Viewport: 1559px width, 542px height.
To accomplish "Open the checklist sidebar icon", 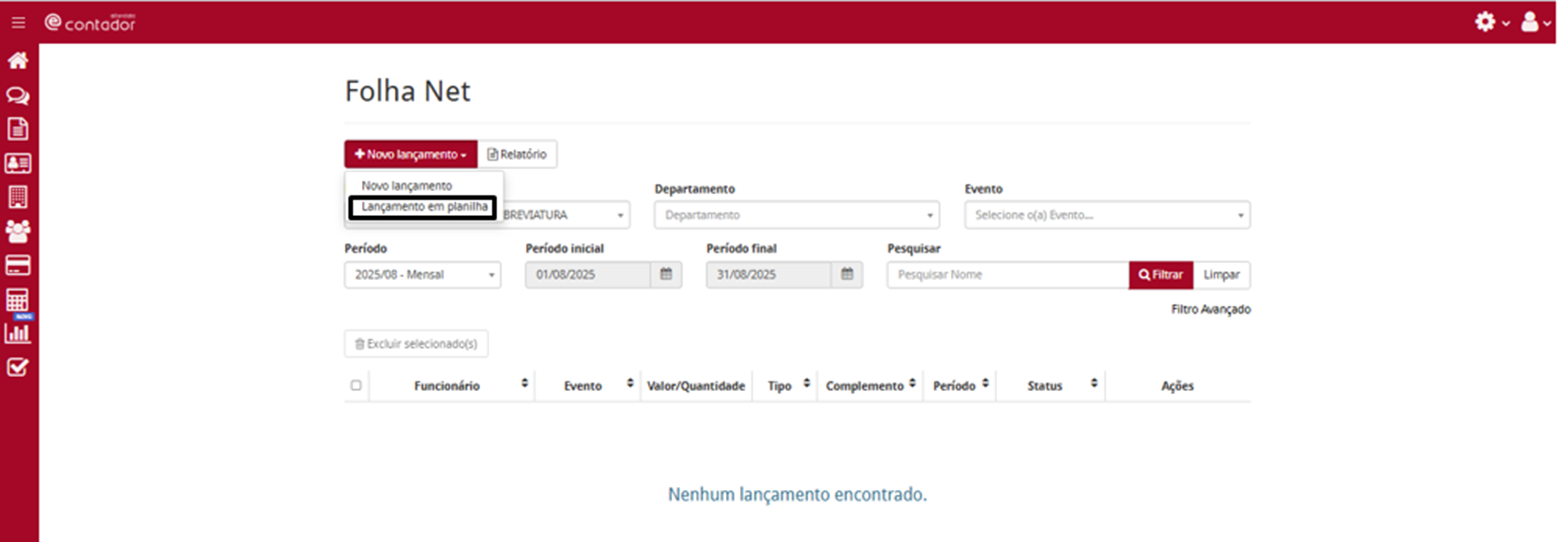I will 18,367.
